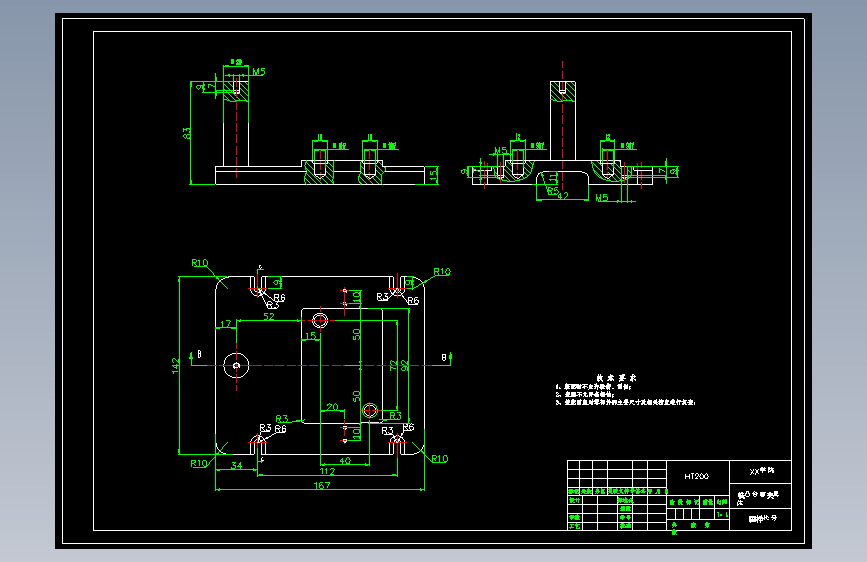Select the 52 dimension text

(269, 316)
